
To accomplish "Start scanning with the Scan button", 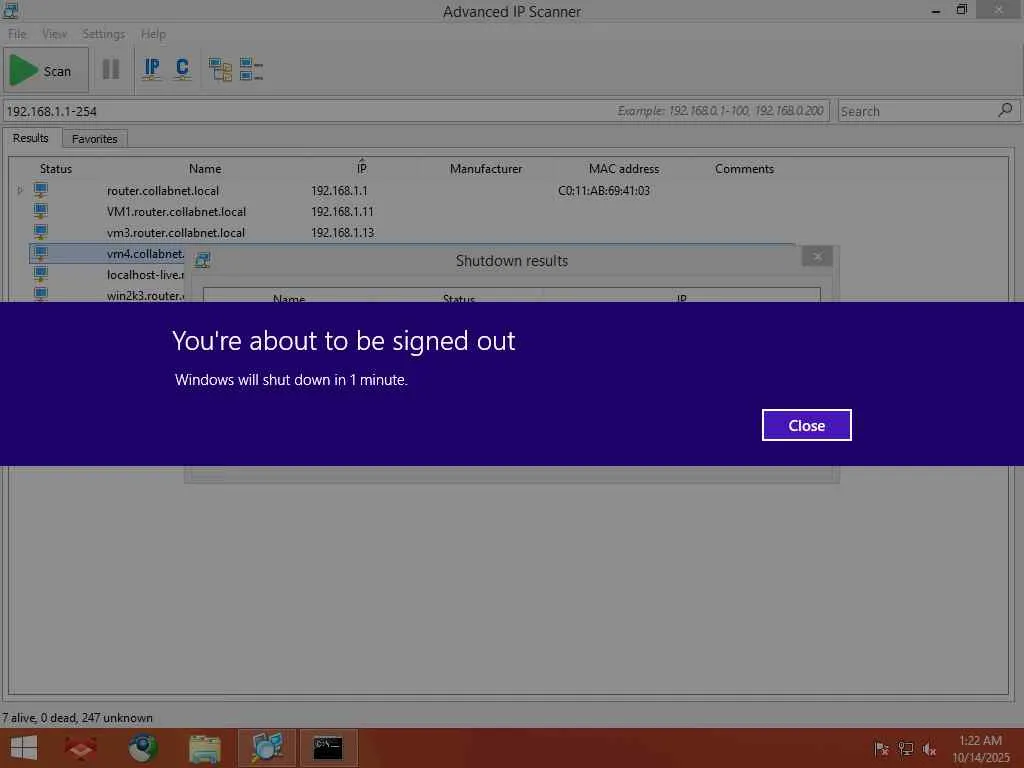I will click(x=46, y=71).
